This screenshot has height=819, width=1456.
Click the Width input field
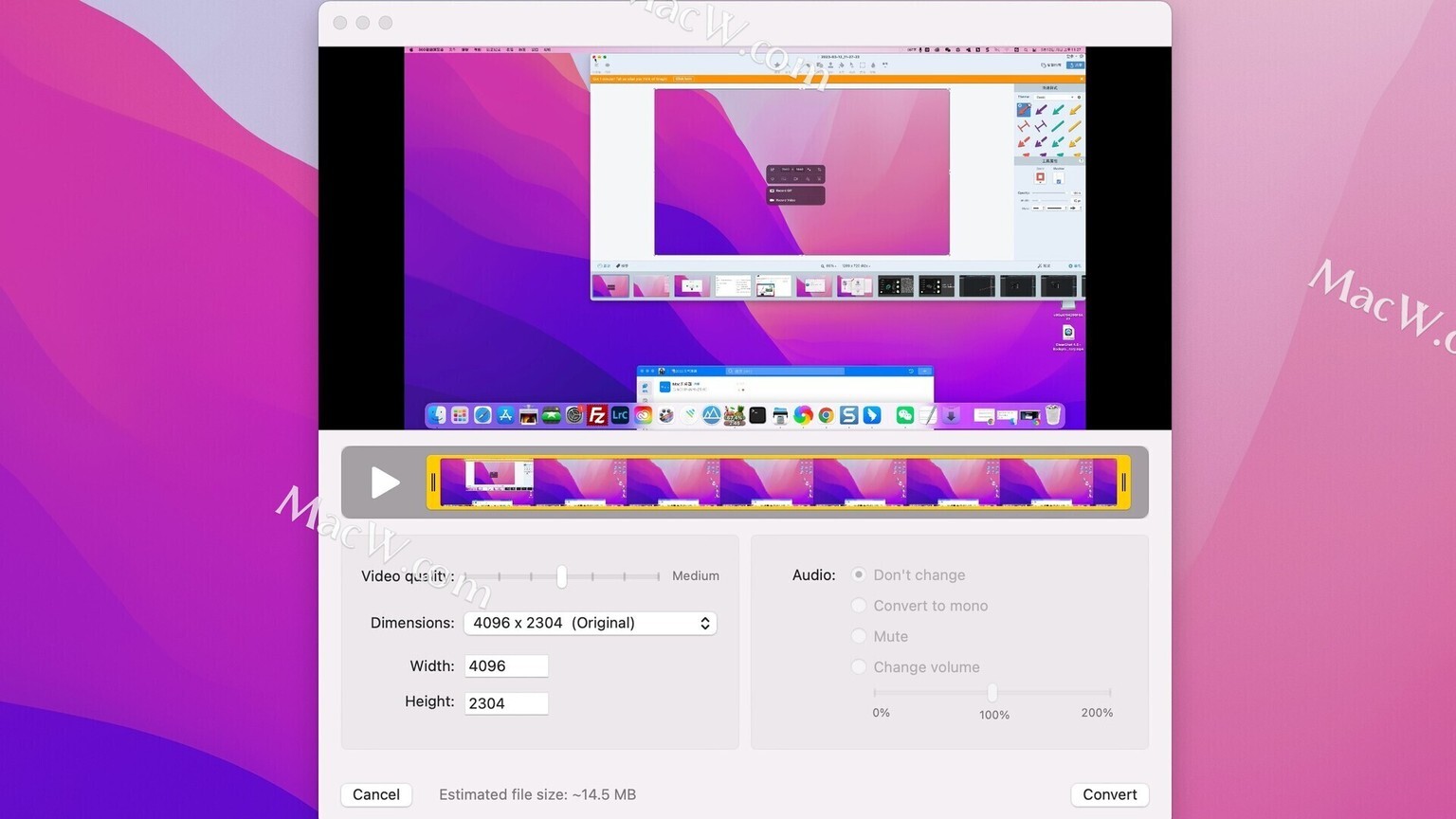[506, 665]
